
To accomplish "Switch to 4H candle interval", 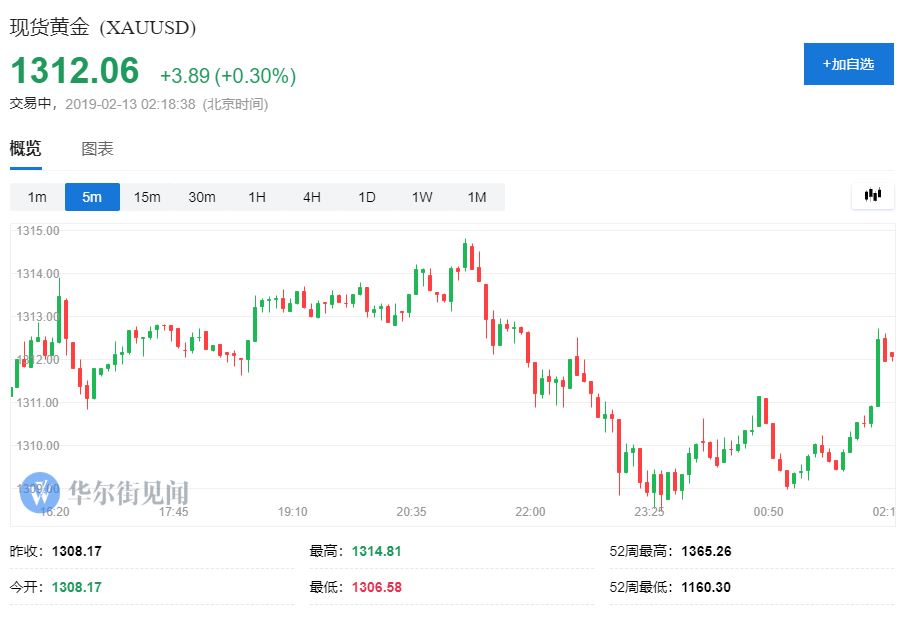I will 312,197.
